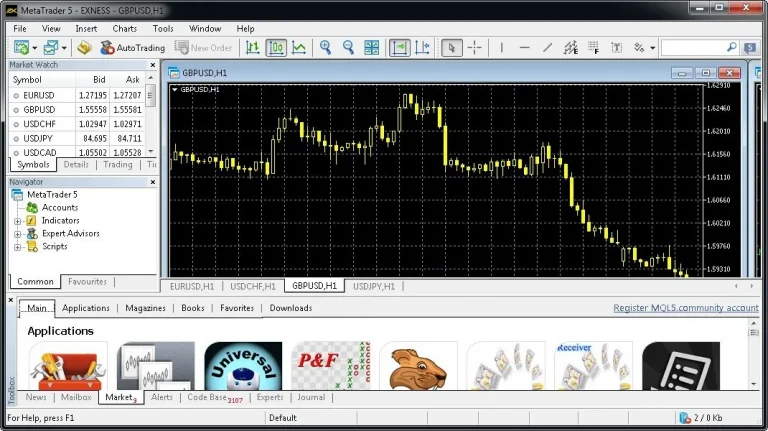Image resolution: width=768 pixels, height=431 pixels.
Task: Close the Market Watch panel
Action: [x=153, y=65]
